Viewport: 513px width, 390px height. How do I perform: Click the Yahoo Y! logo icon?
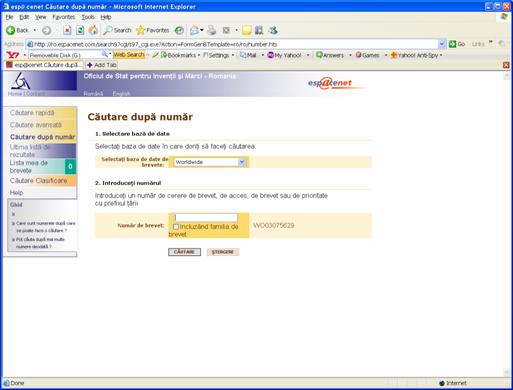(13, 55)
